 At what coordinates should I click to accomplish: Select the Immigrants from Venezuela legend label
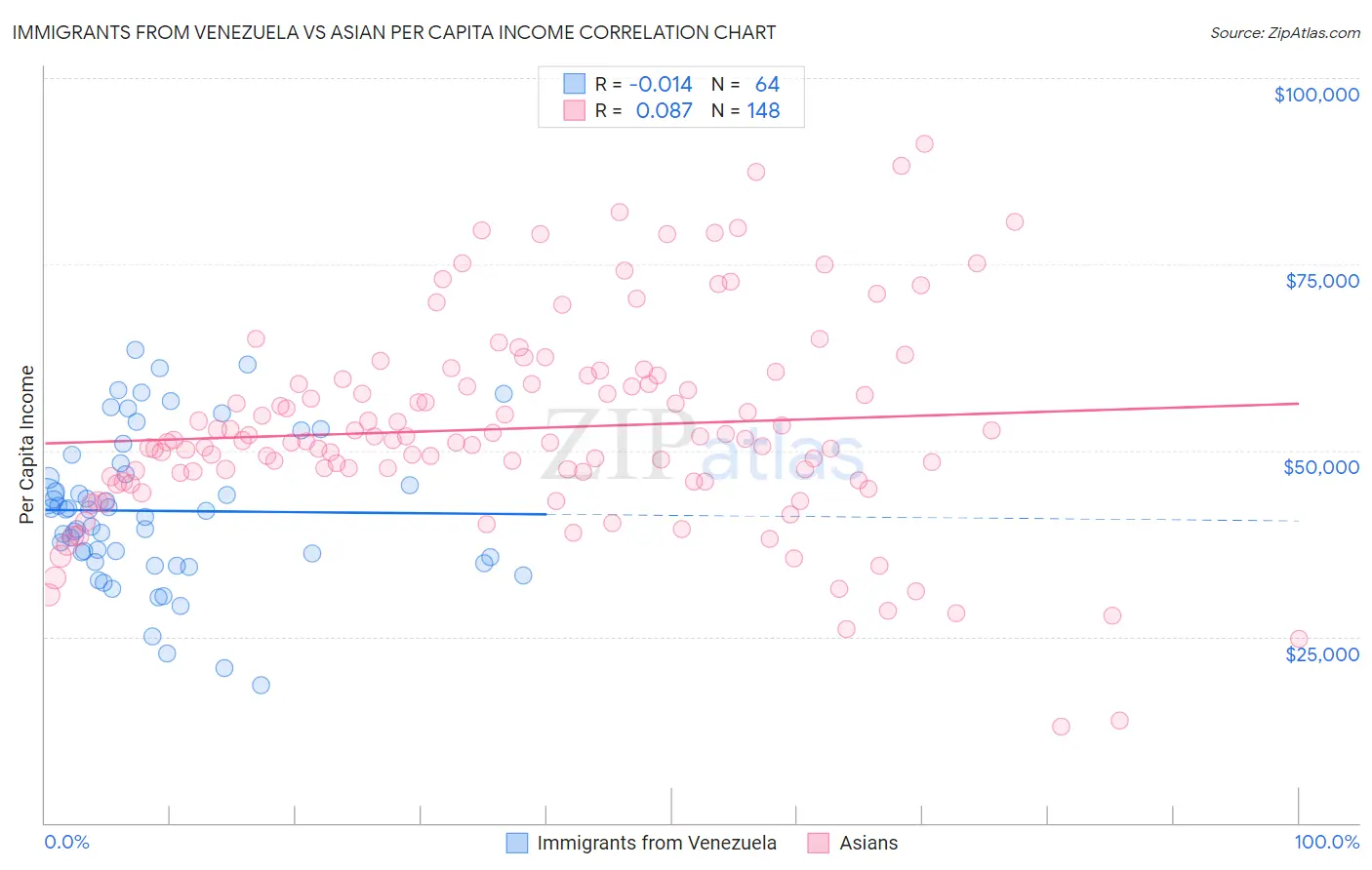pos(657,843)
